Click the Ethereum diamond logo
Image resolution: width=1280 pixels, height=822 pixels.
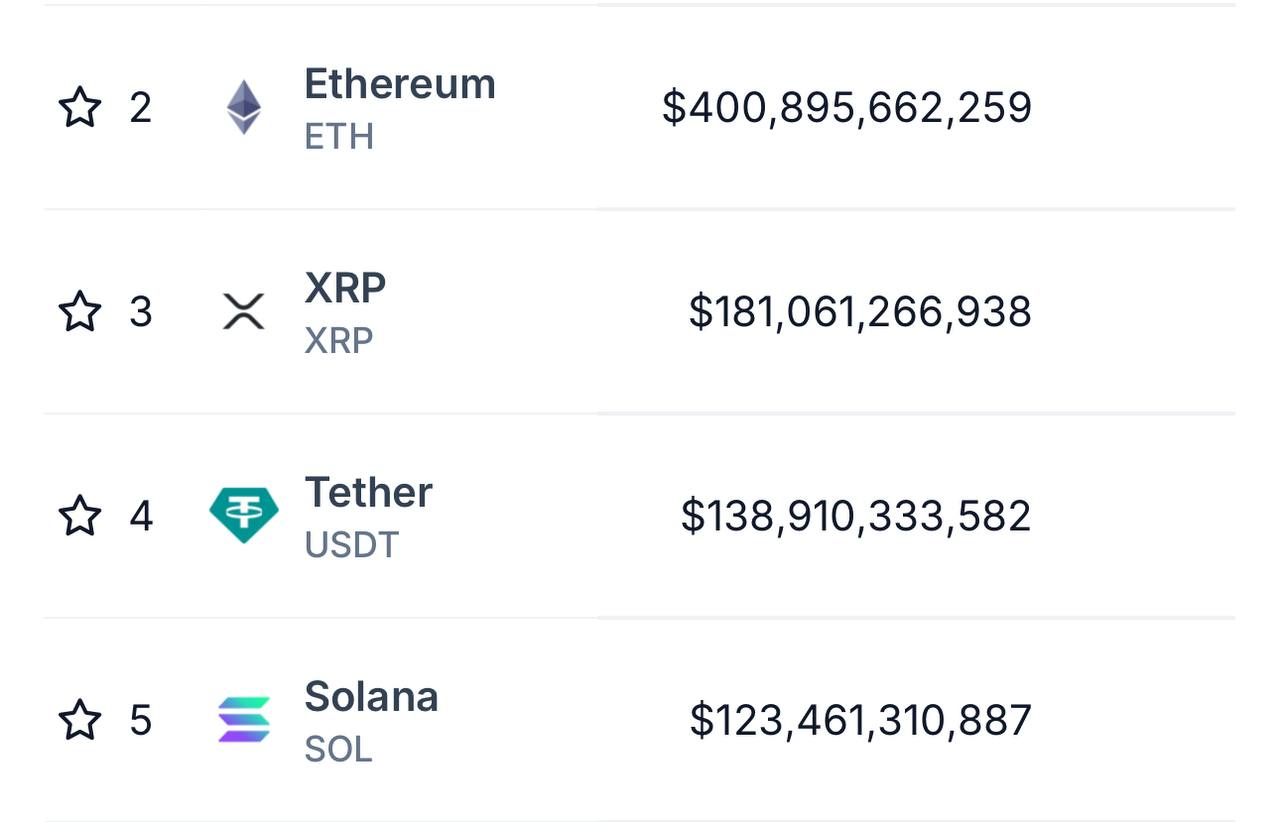243,106
